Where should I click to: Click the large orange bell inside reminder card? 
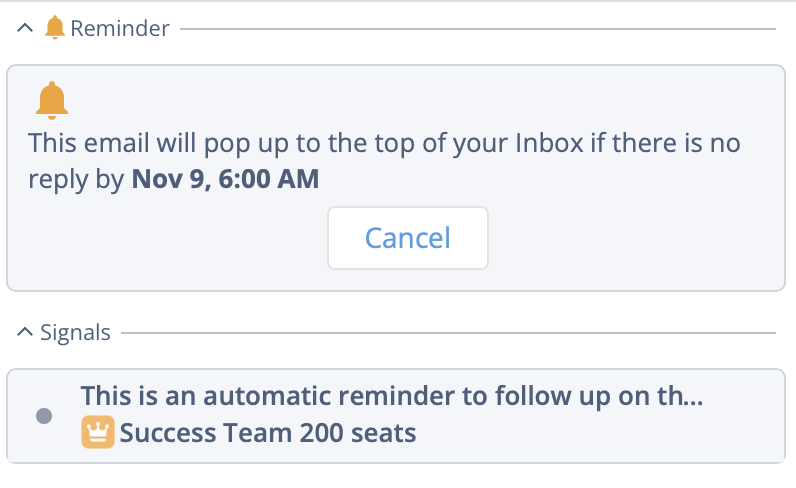click(52, 100)
